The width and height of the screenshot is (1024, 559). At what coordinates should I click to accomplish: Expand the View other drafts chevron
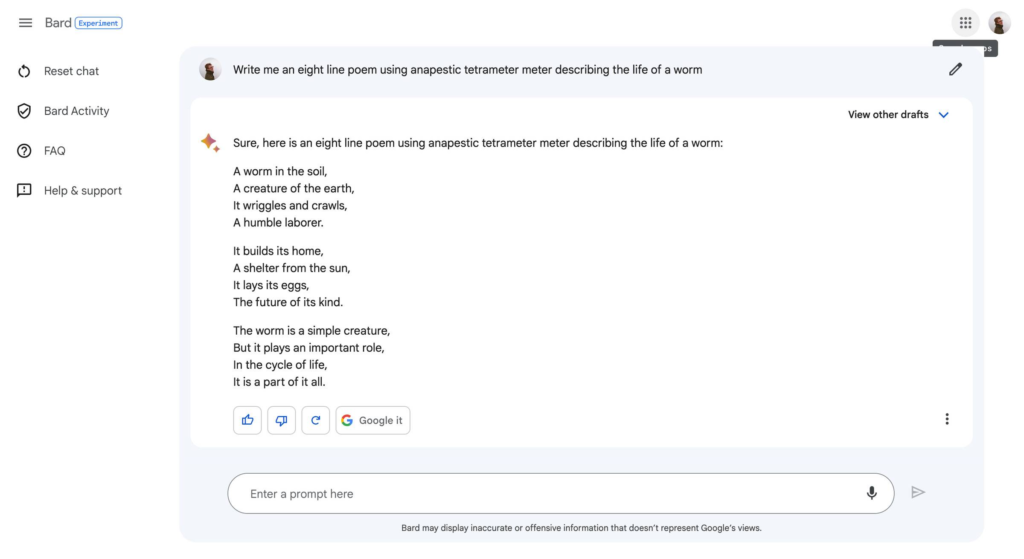click(x=943, y=115)
